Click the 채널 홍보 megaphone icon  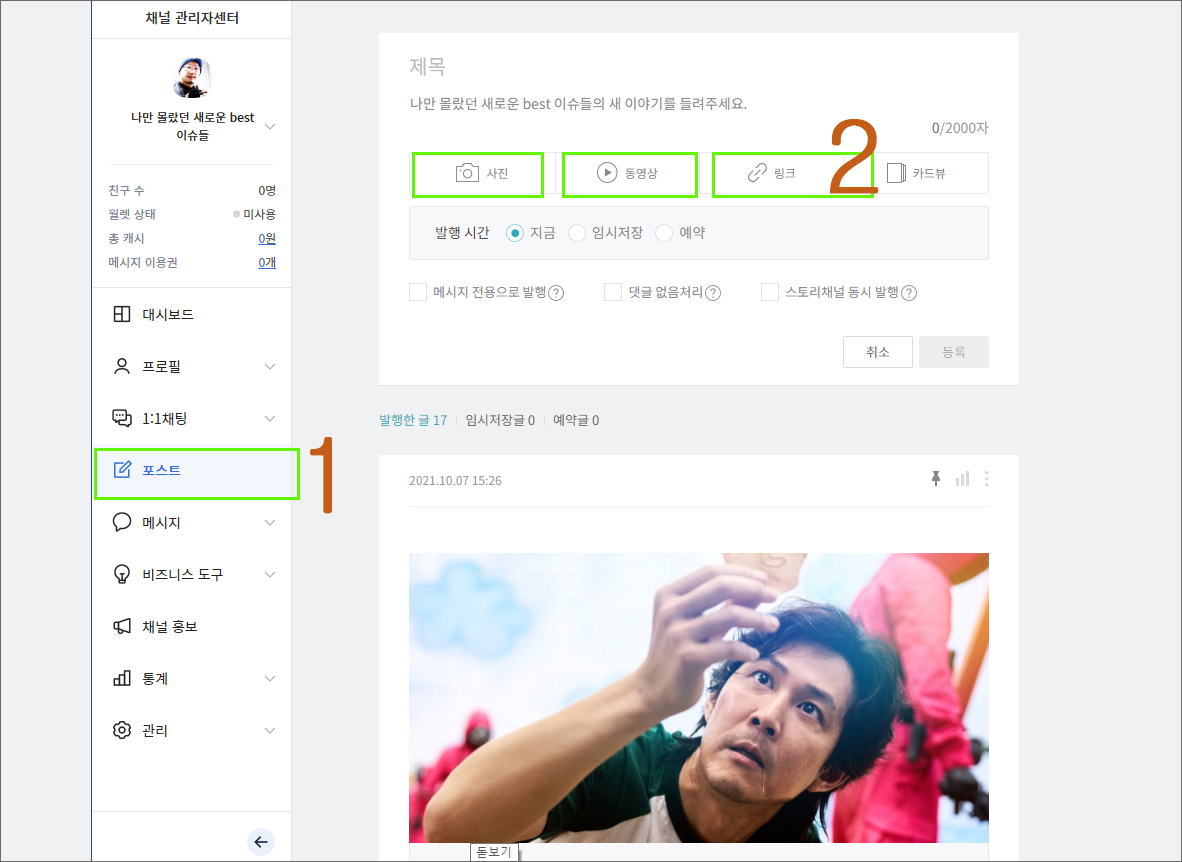[x=121, y=627]
